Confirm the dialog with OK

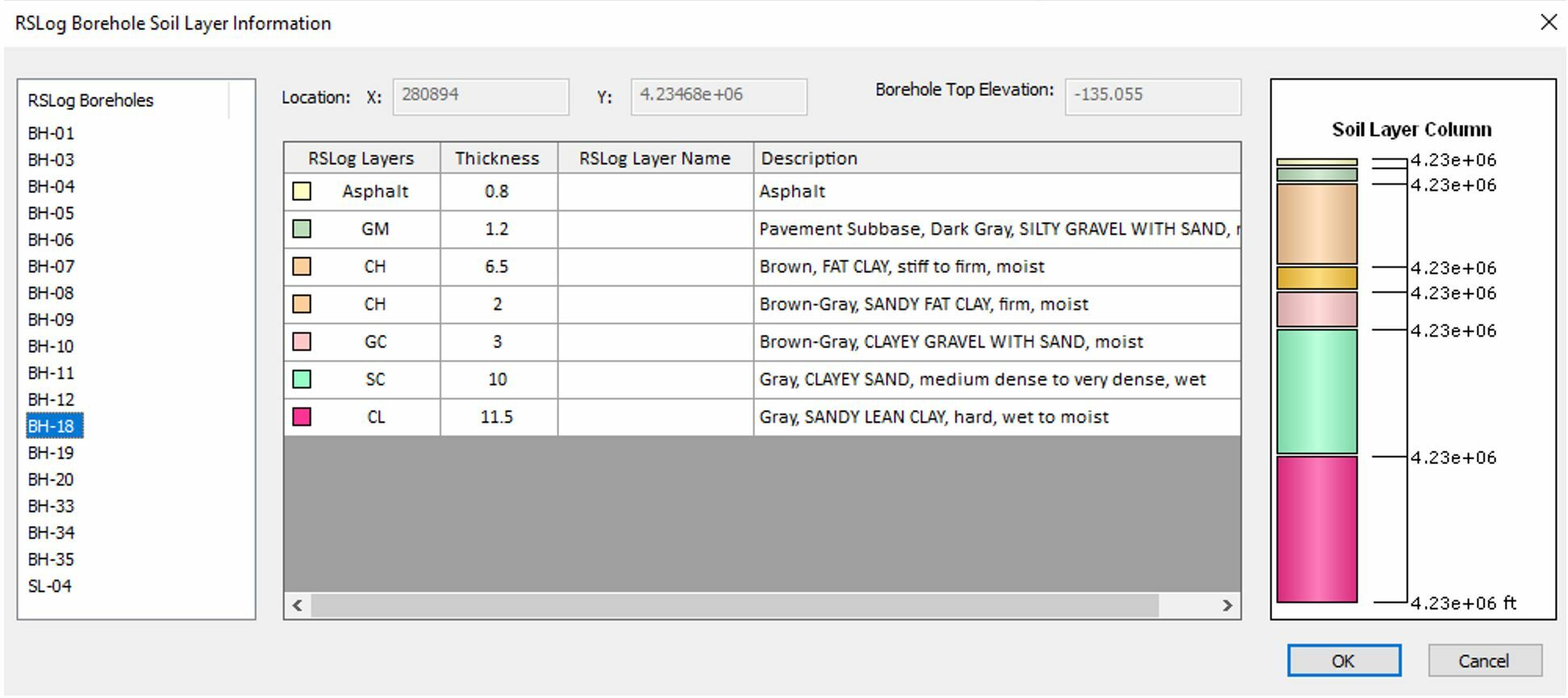pyautogui.click(x=1344, y=661)
